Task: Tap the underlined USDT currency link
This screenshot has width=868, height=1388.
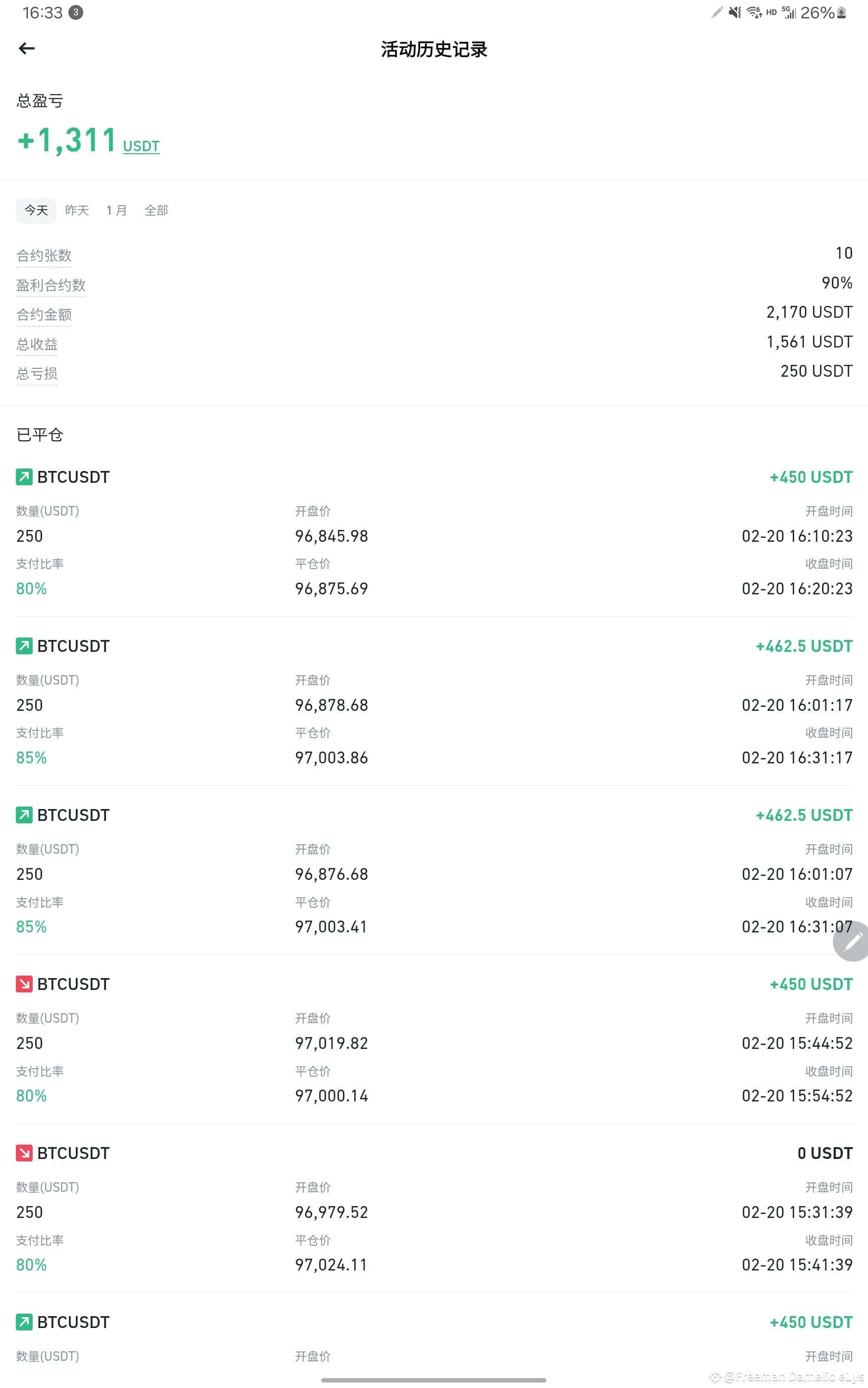Action: point(141,146)
